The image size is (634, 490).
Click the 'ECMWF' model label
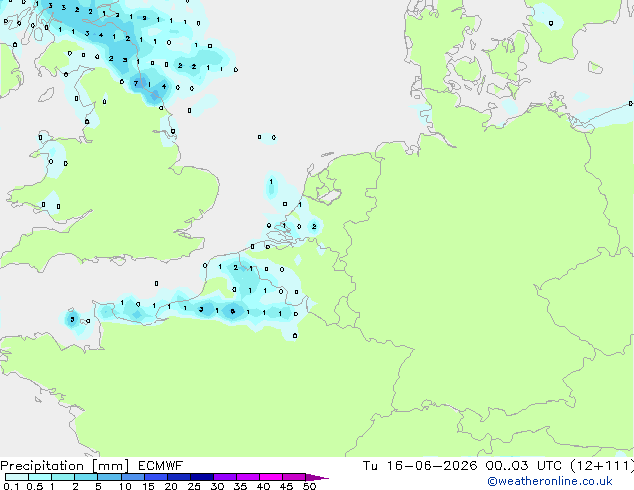pyautogui.click(x=161, y=466)
